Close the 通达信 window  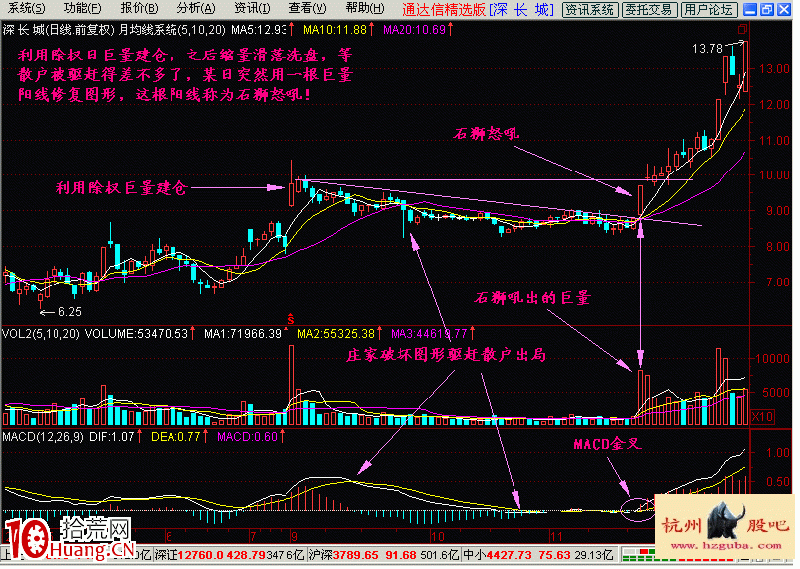click(x=784, y=9)
